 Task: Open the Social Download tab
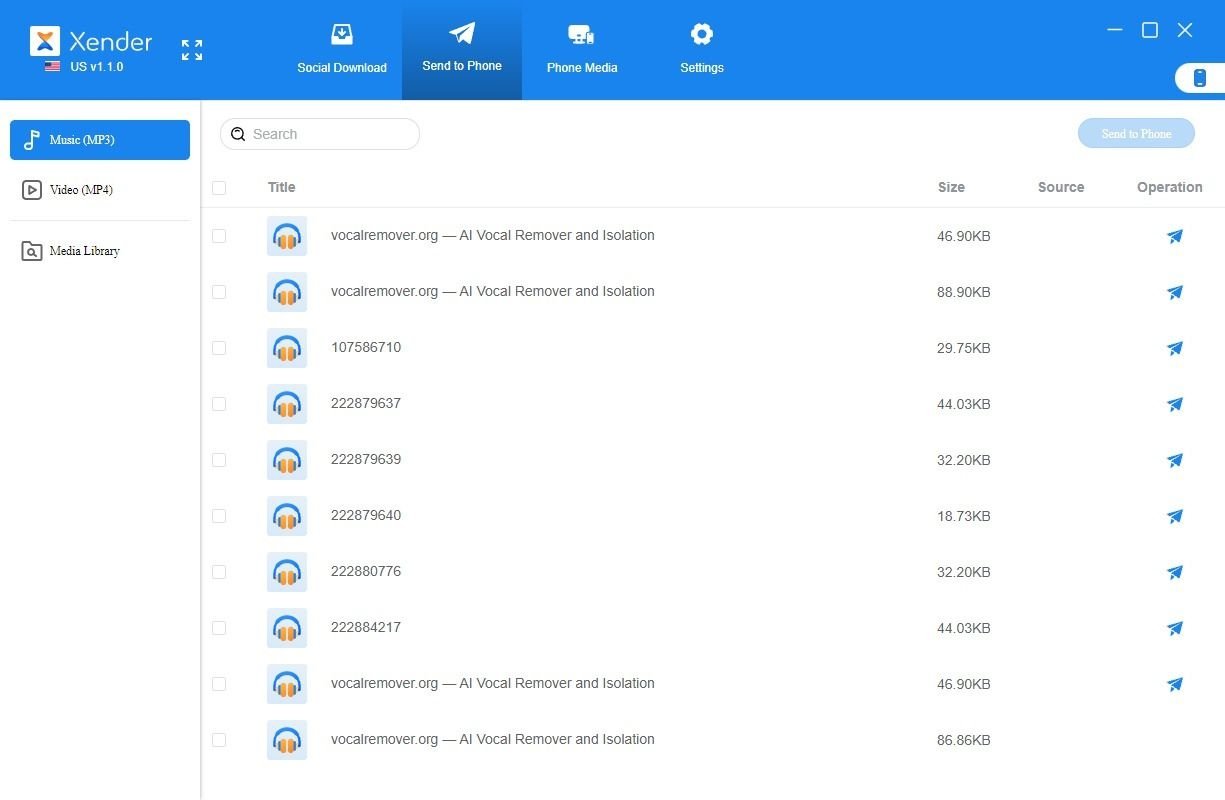tap(342, 50)
